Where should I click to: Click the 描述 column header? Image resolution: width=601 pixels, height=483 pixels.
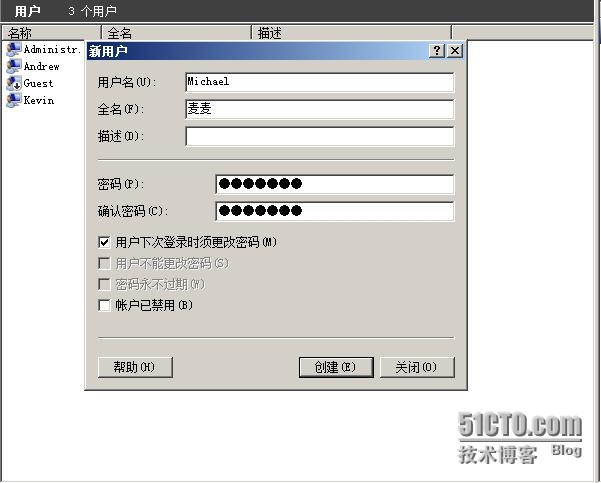[351, 33]
